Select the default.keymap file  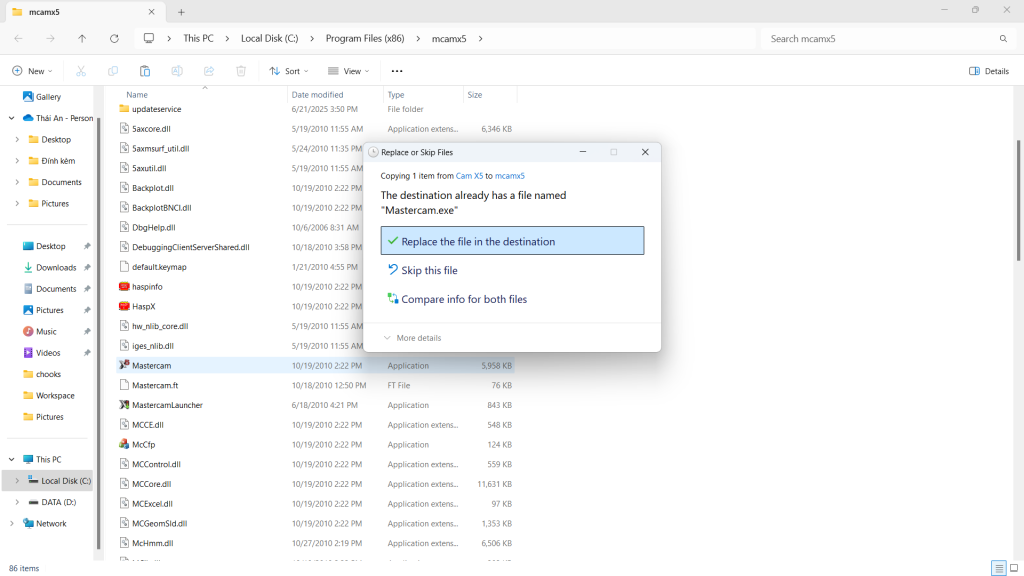[159, 266]
